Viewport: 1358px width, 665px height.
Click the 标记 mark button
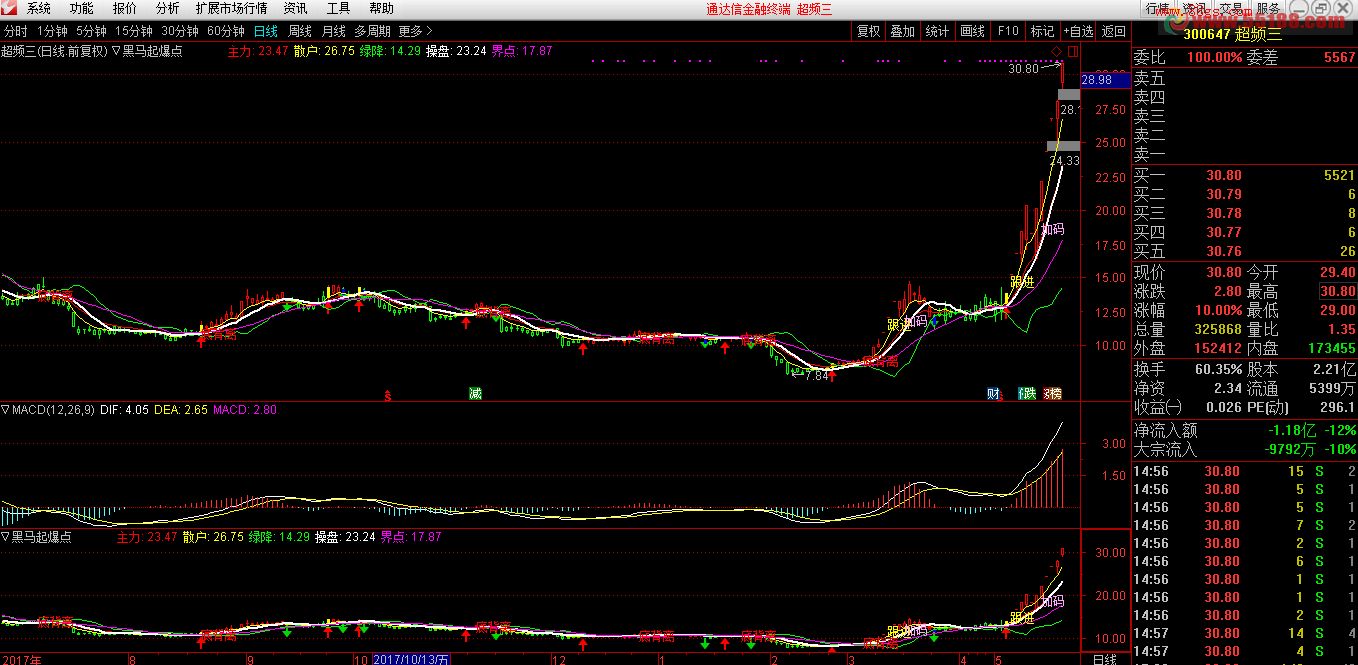(x=1042, y=31)
